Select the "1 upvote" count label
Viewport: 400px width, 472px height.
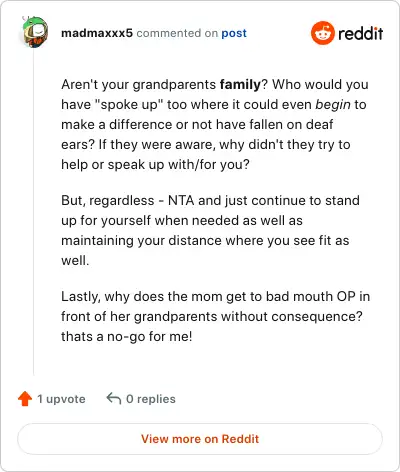[61, 399]
